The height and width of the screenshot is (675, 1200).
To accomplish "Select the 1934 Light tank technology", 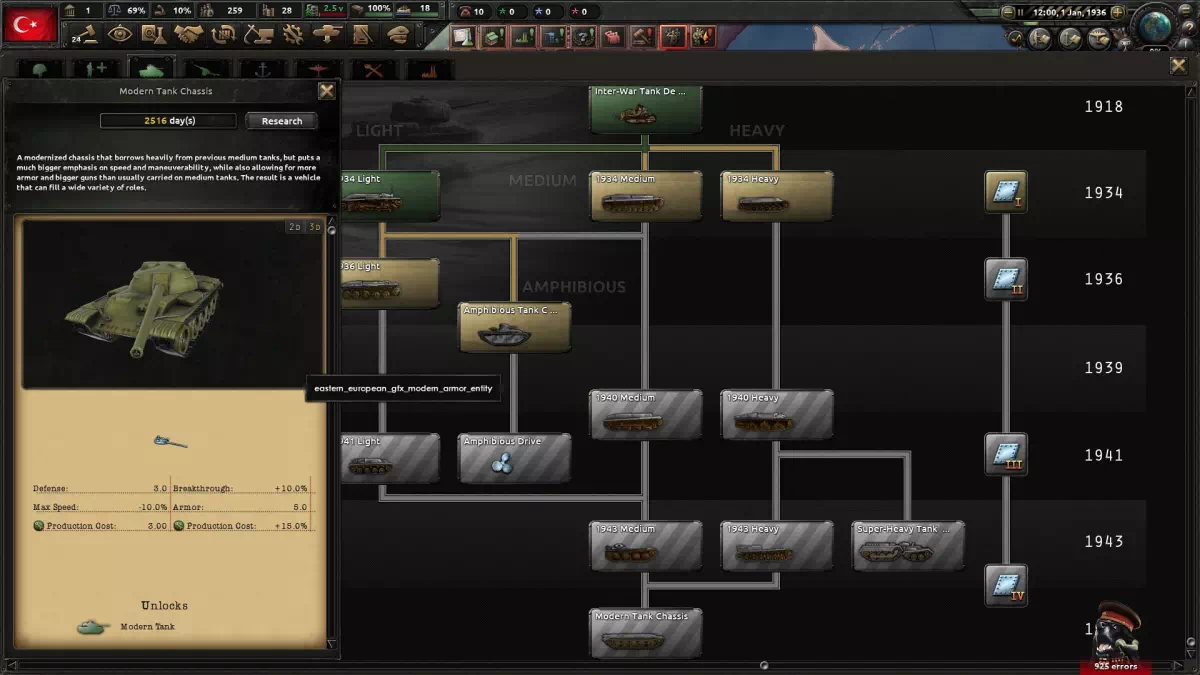I will [390, 196].
